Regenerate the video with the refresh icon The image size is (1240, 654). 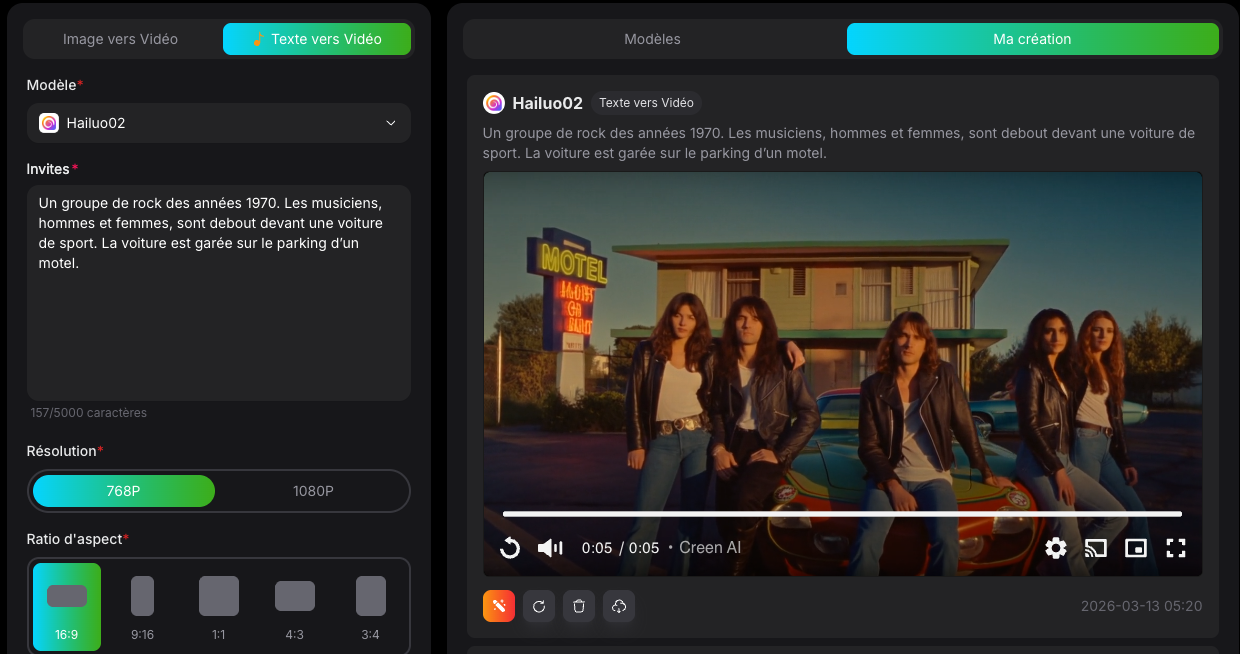pos(539,606)
